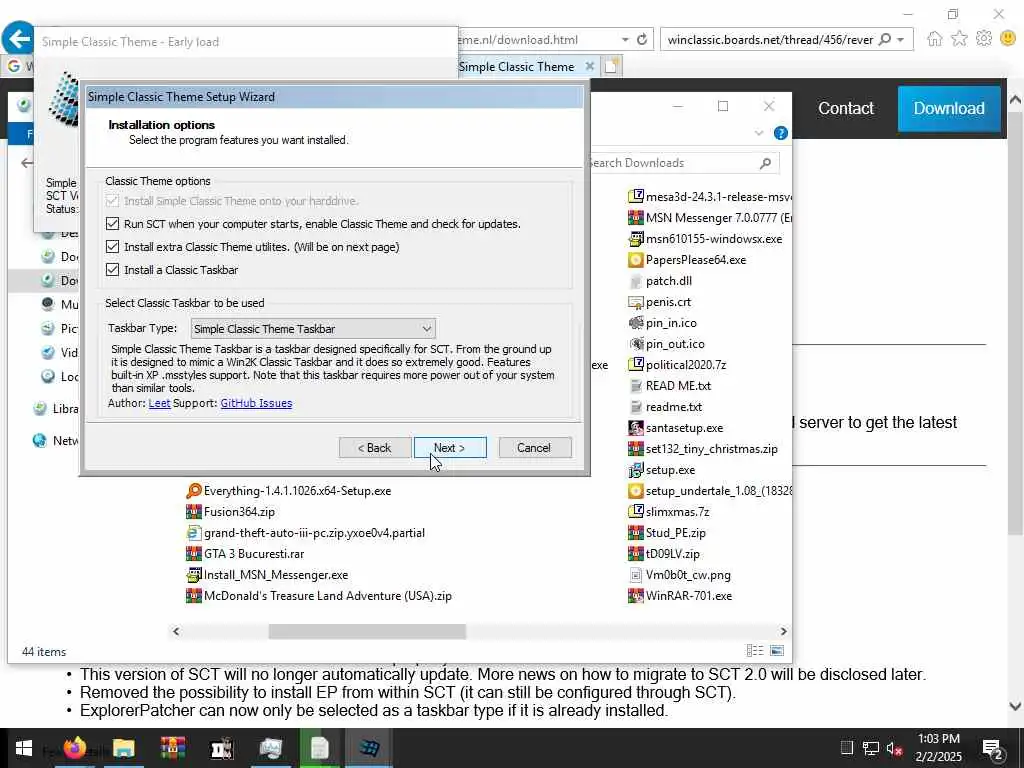The height and width of the screenshot is (768, 1024).
Task: Select Install_MSN_Messenger.exe file
Action: 267,575
